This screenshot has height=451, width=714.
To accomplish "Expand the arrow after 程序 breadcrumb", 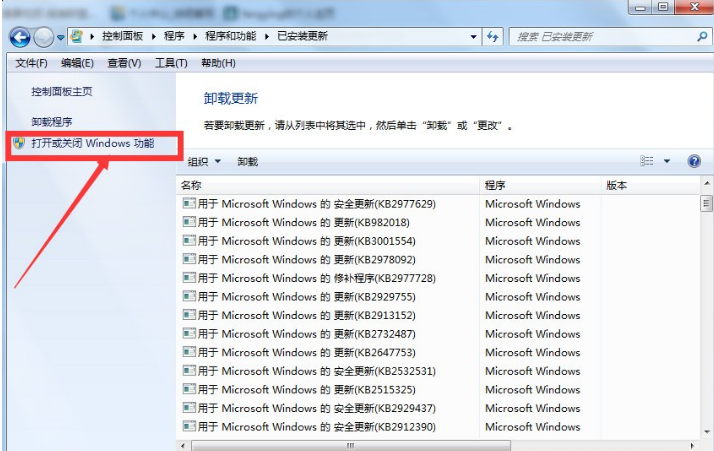I will point(195,36).
